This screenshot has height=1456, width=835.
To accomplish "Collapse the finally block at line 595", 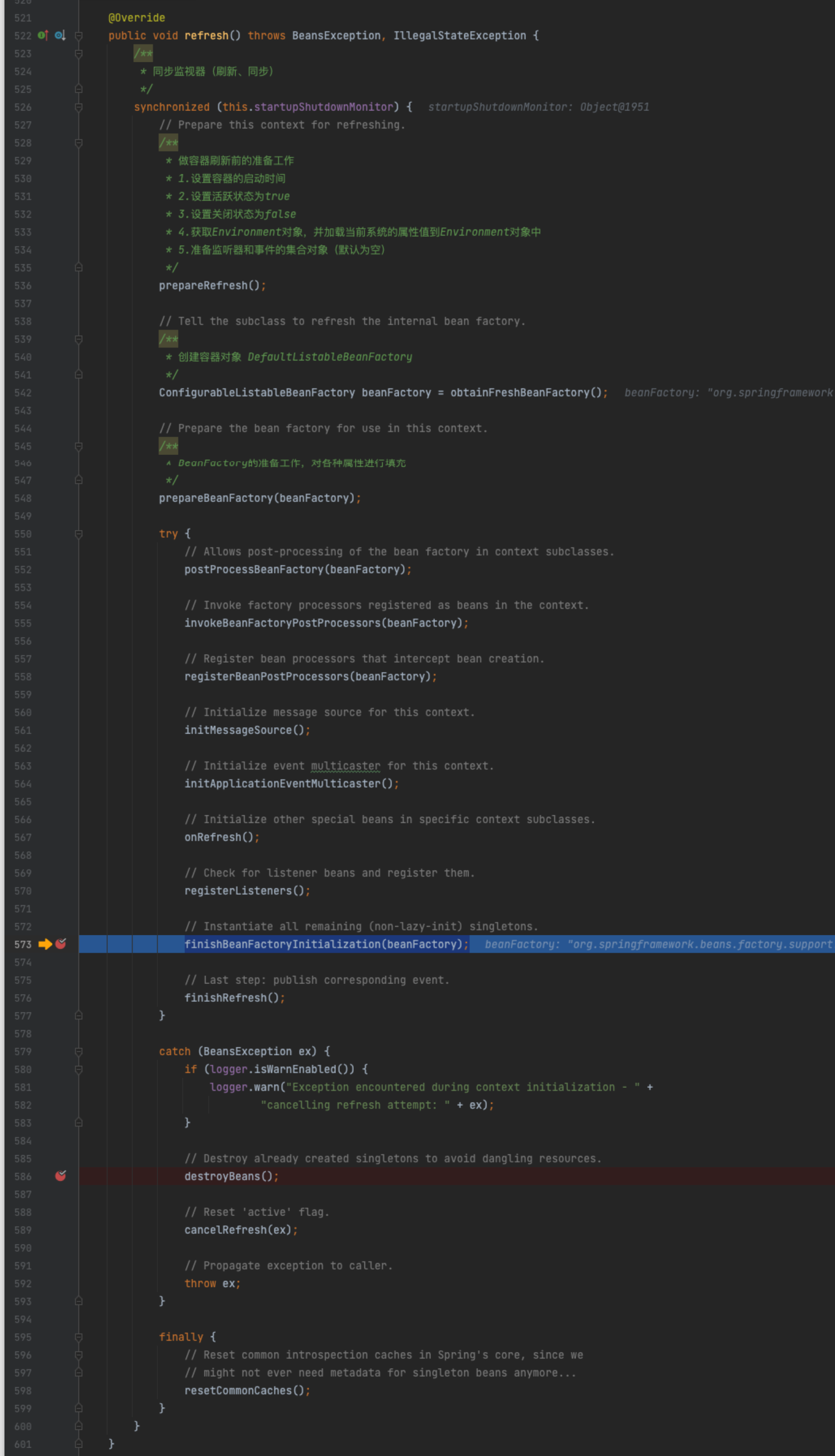I will (79, 1338).
